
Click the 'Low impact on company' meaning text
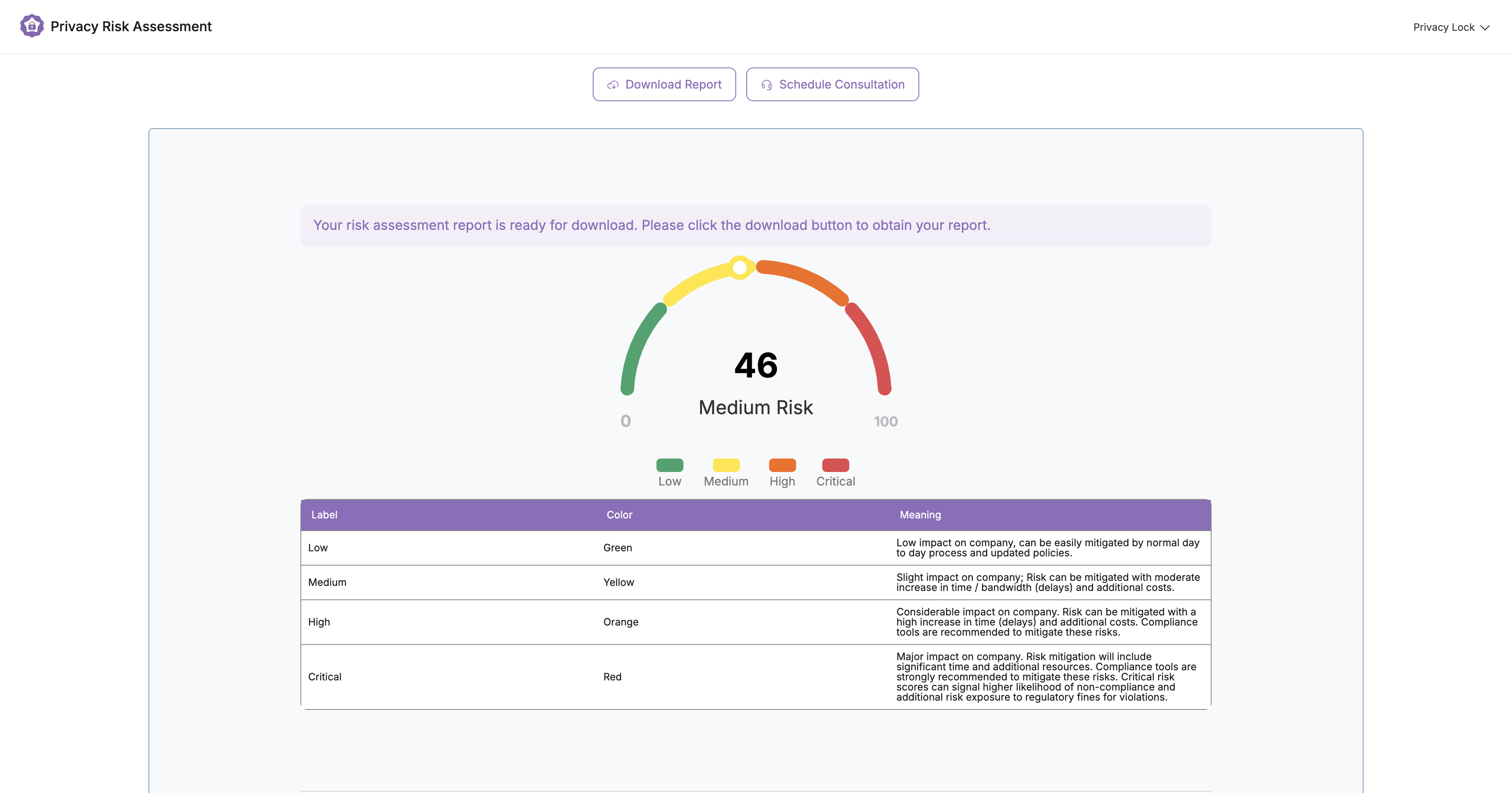tap(1048, 548)
